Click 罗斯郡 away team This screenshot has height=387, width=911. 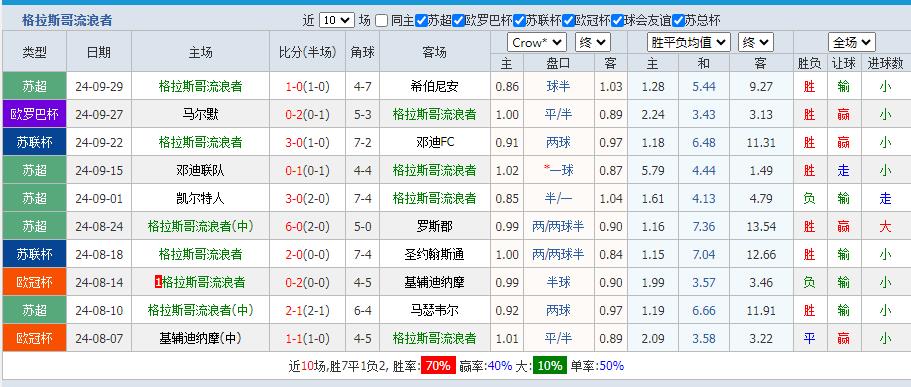(435, 226)
